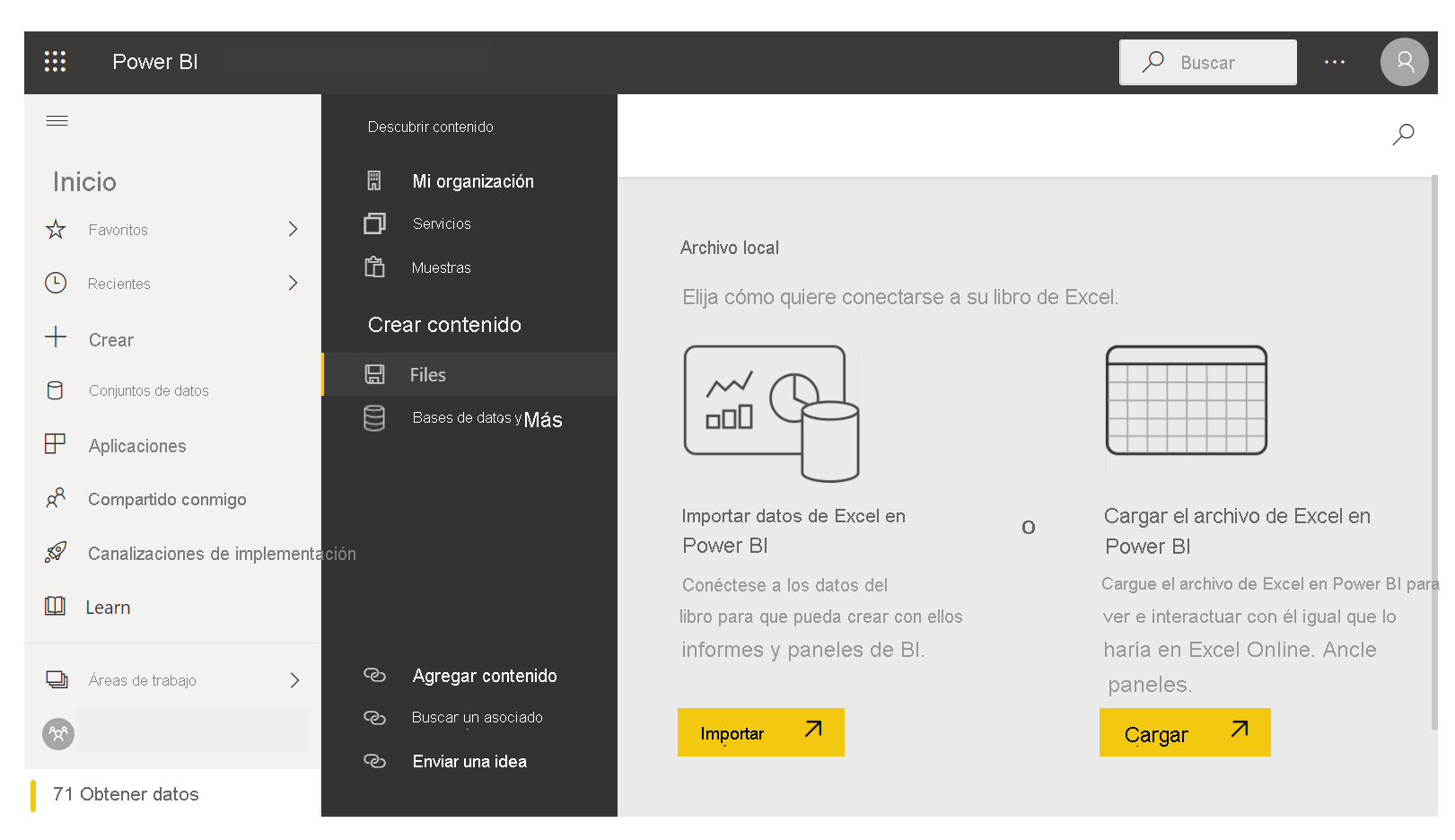Click 'Cargar el archivo de Excel en Power BI' text

coord(1238,531)
